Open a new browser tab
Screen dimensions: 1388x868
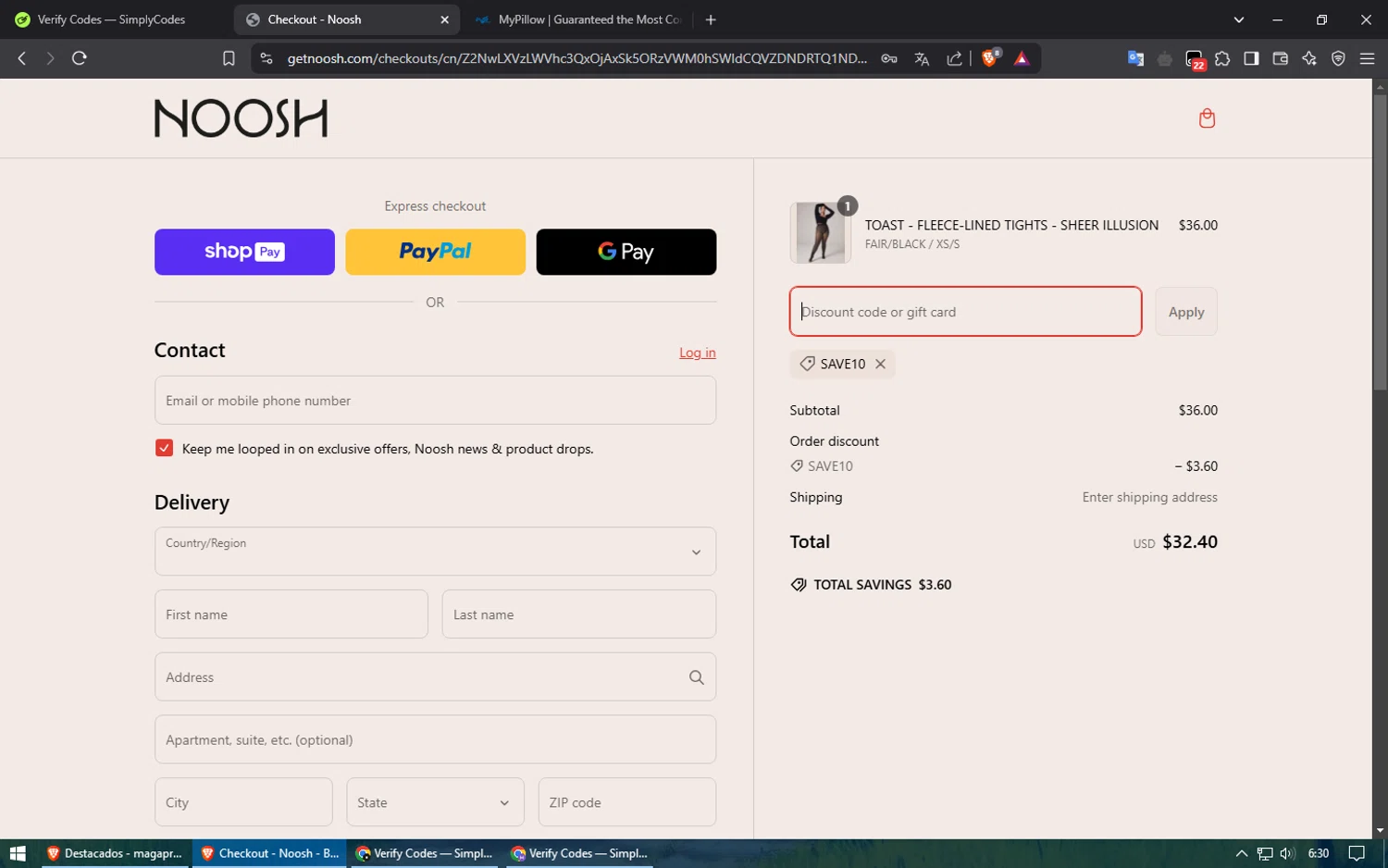pyautogui.click(x=711, y=19)
